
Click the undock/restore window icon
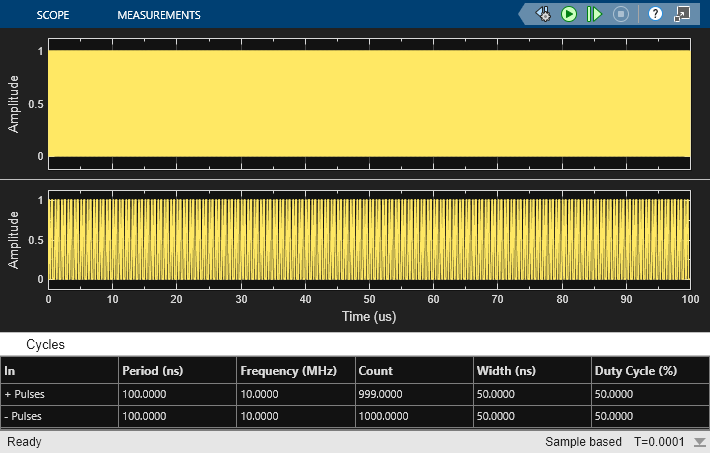(682, 14)
